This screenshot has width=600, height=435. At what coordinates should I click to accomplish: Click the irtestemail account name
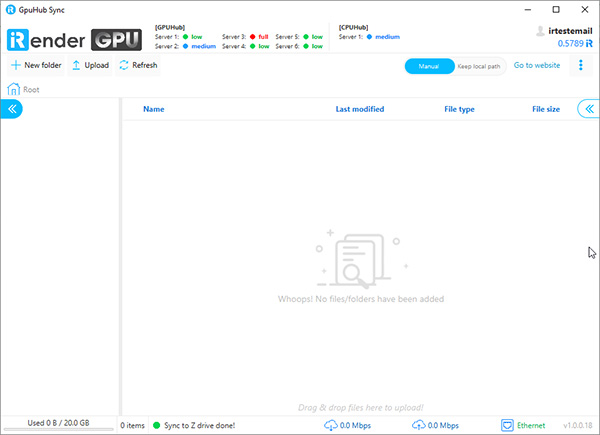[571, 31]
